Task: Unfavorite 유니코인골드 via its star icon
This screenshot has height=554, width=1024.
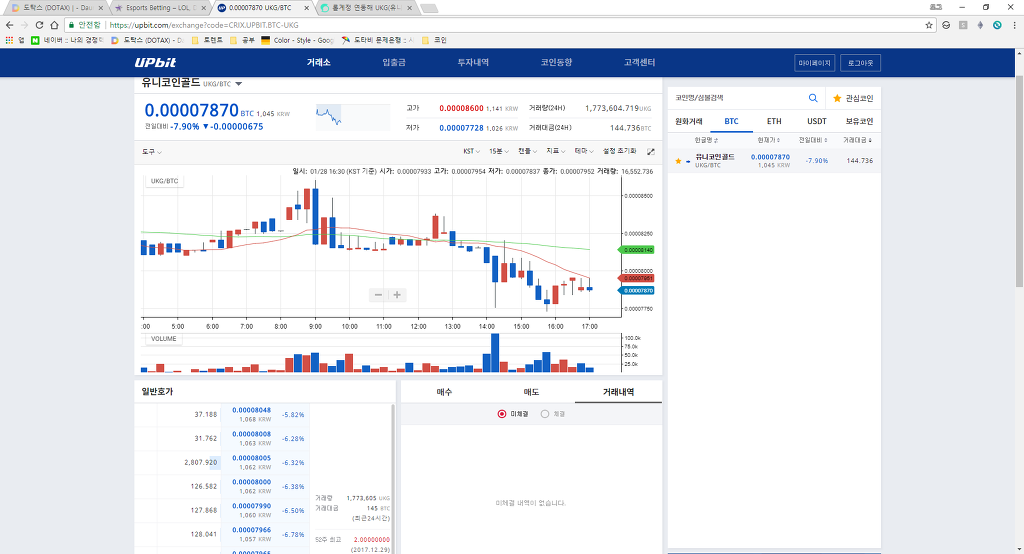Action: (678, 161)
